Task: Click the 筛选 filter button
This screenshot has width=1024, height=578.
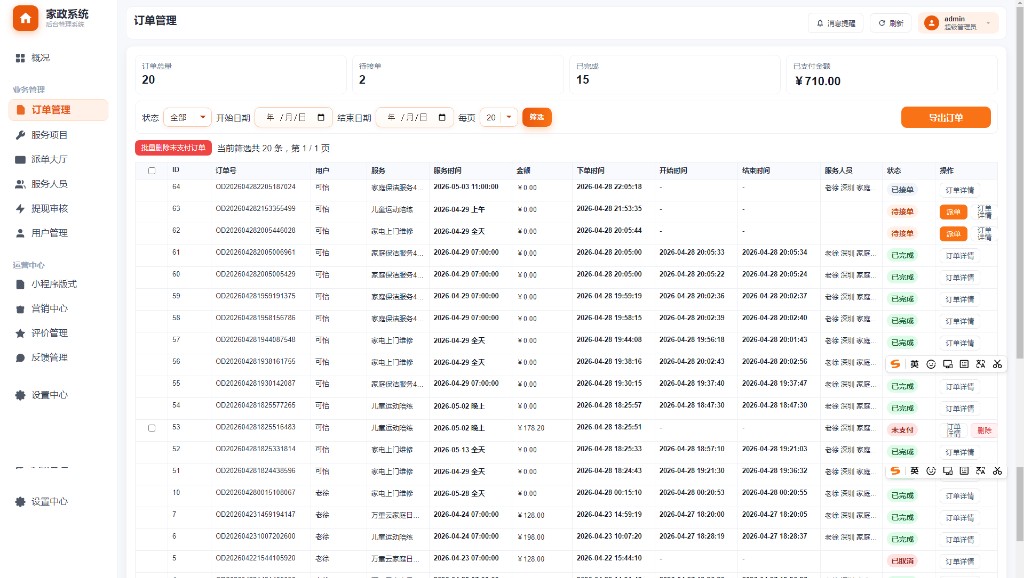Action: click(x=537, y=117)
